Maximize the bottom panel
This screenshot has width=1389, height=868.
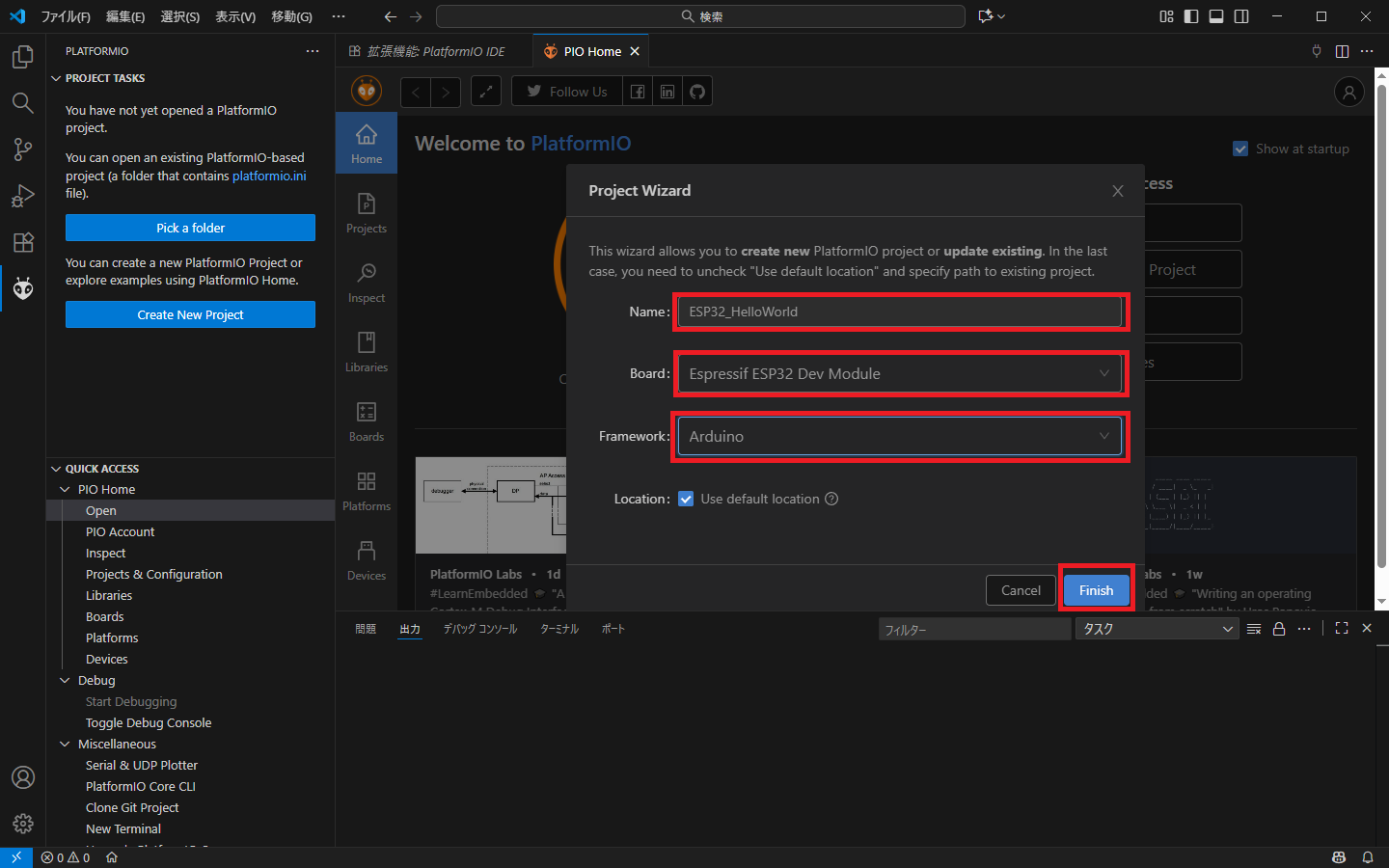tap(1342, 629)
